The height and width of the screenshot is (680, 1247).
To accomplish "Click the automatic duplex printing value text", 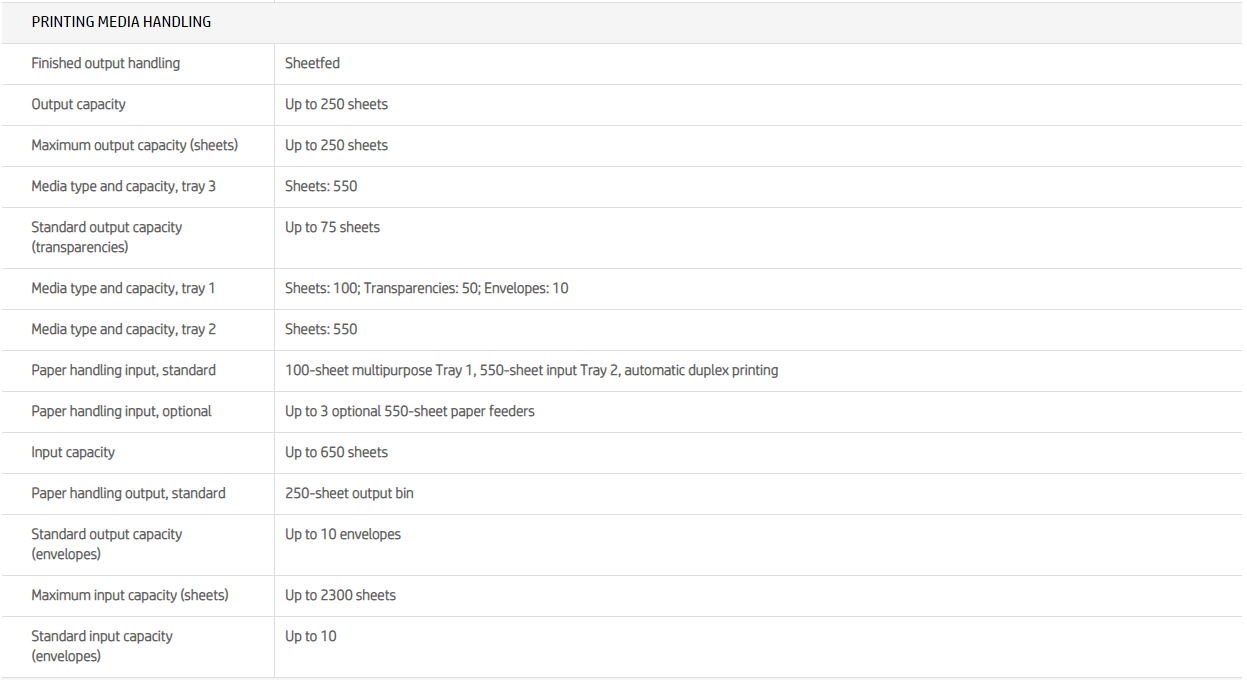I will coord(701,370).
